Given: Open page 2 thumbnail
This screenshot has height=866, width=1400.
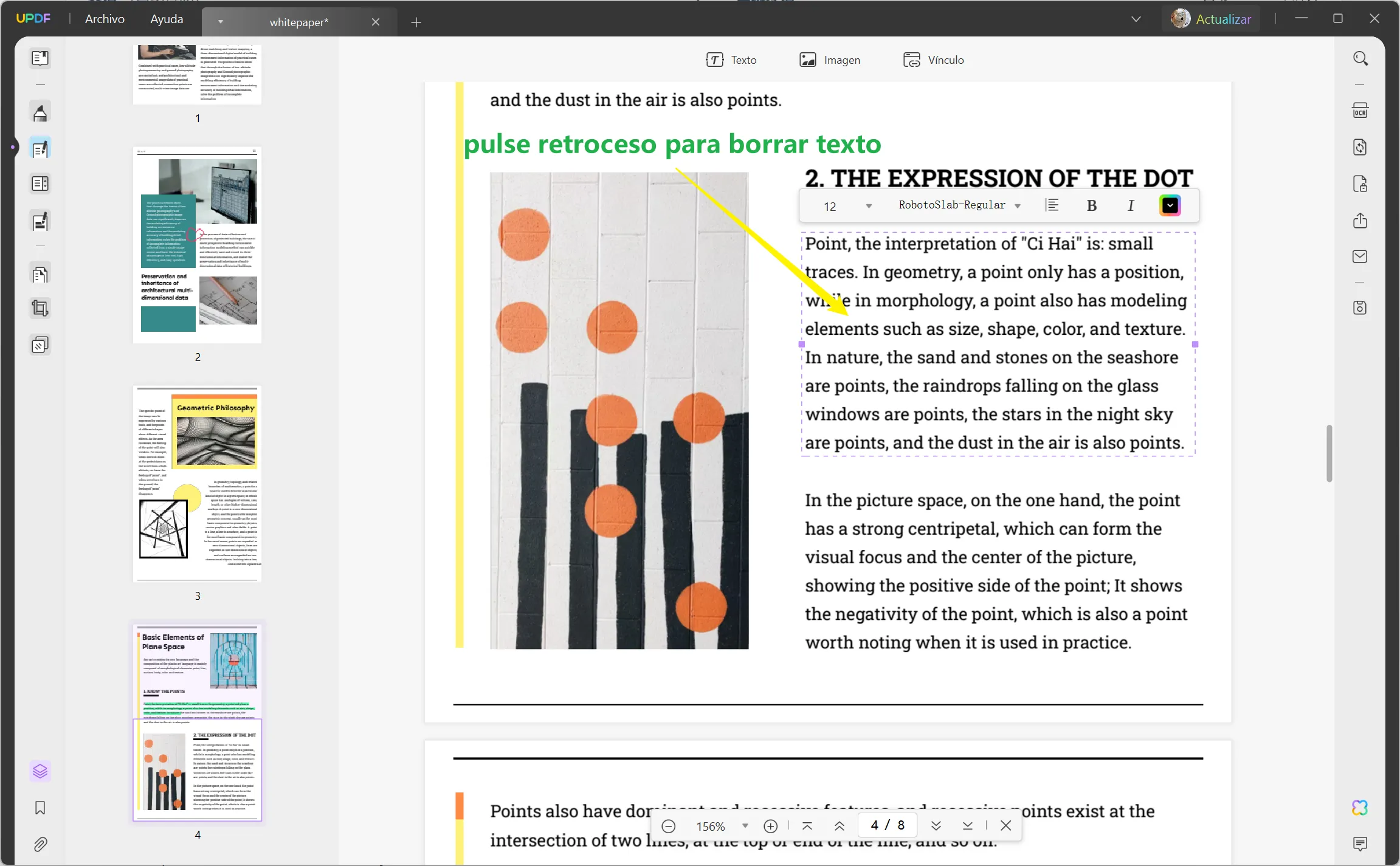Looking at the screenshot, I should pyautogui.click(x=198, y=245).
